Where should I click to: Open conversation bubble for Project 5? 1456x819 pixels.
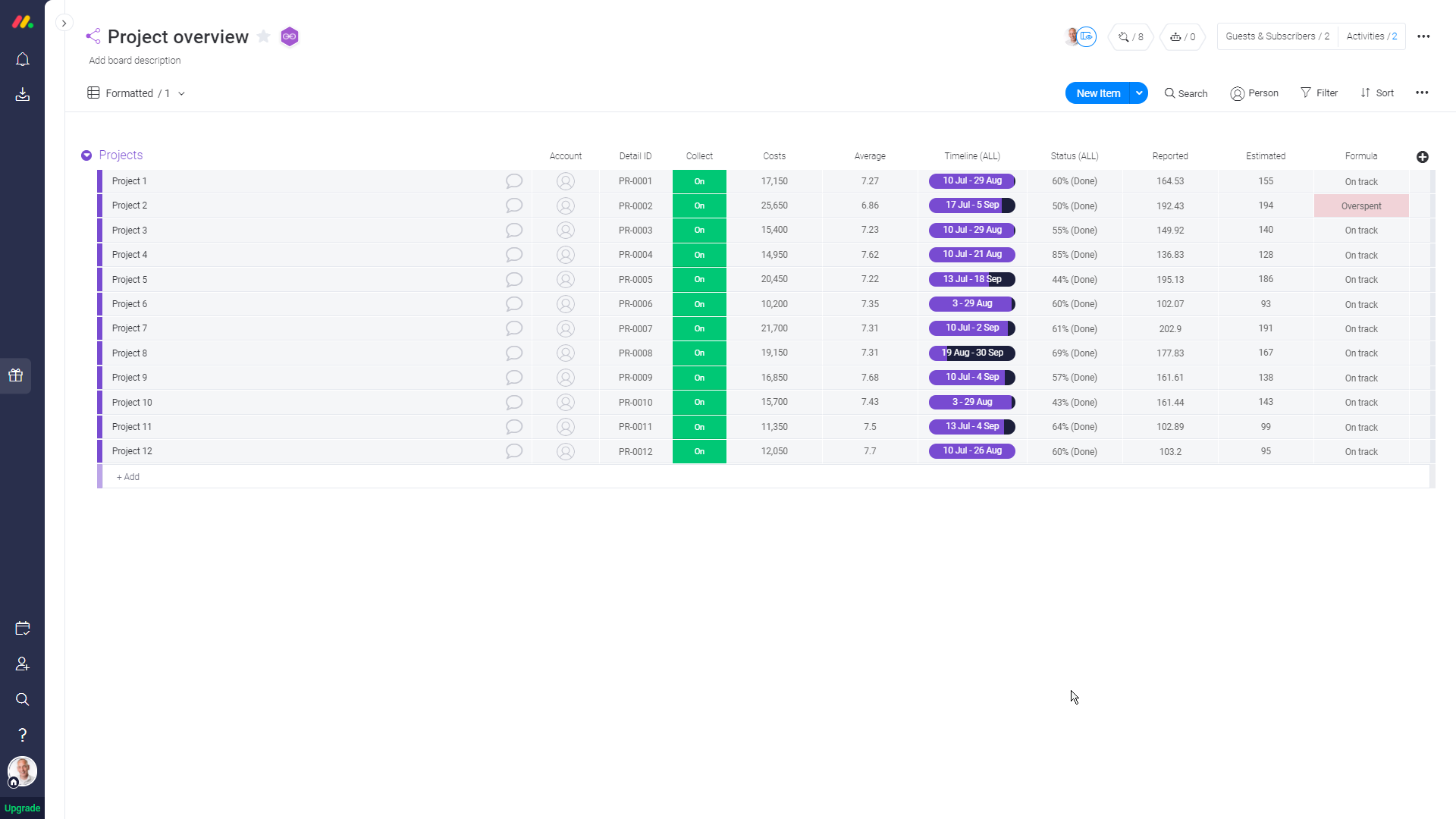[x=513, y=279]
